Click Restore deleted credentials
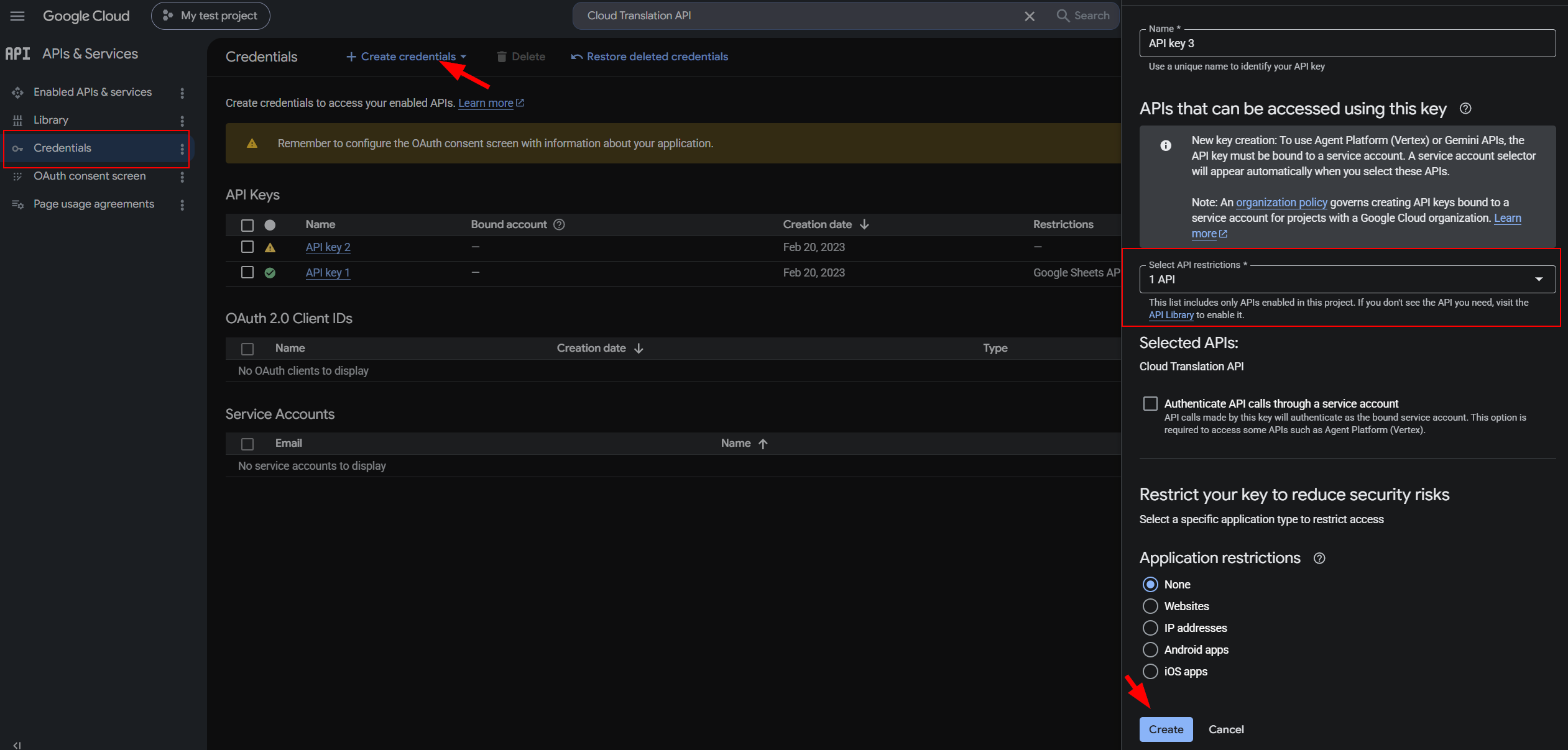1568x750 pixels. coord(650,57)
